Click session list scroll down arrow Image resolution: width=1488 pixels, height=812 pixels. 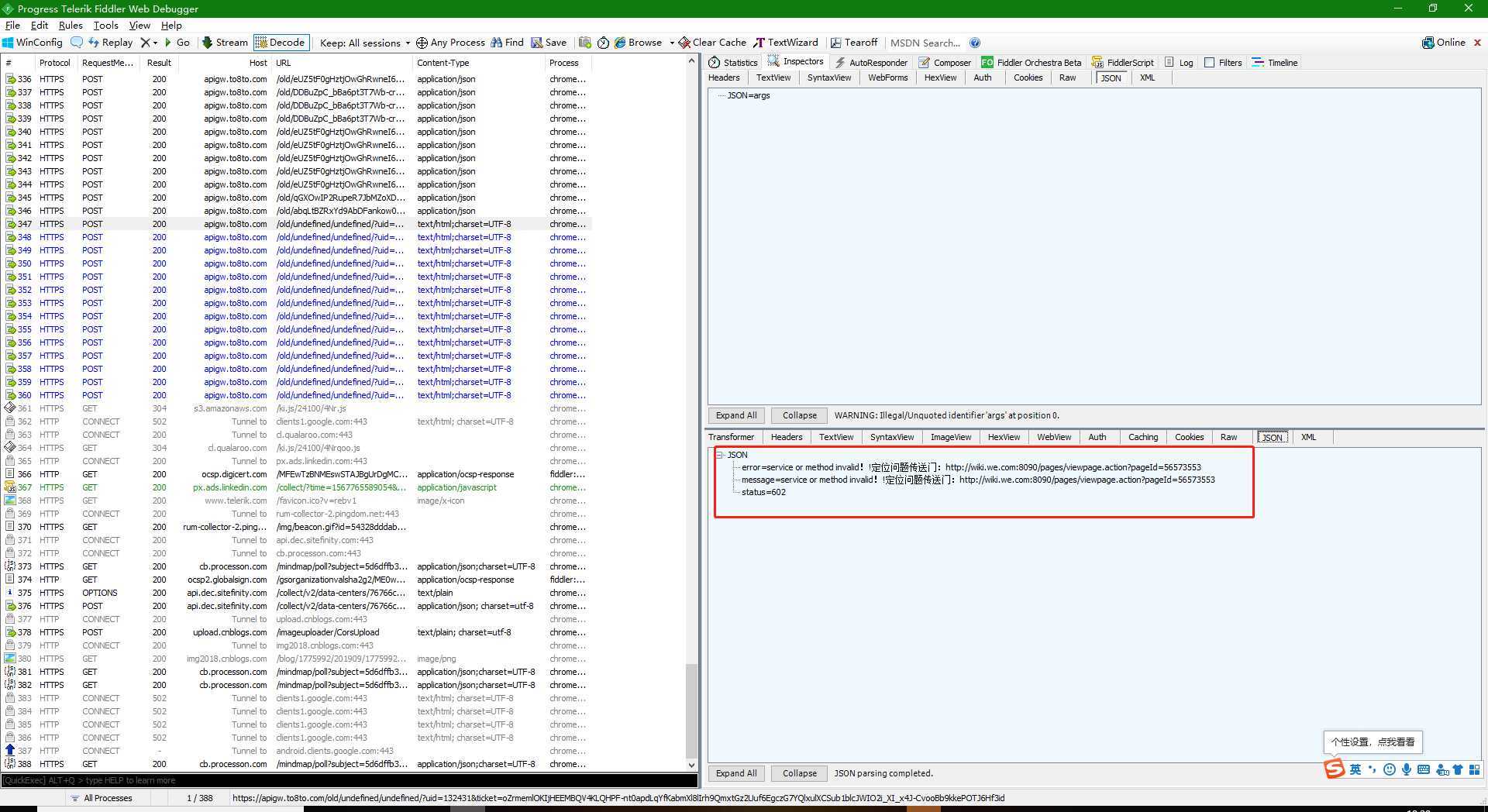pos(691,765)
